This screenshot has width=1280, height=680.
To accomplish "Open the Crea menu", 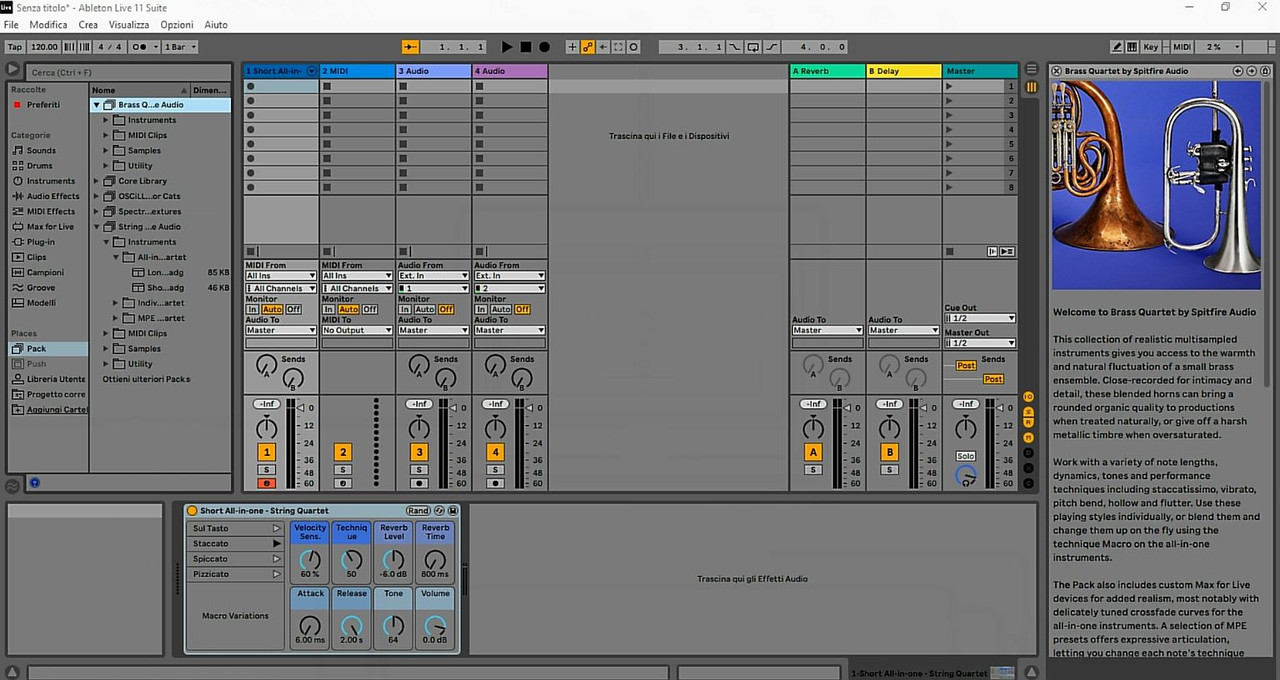I will pyautogui.click(x=88, y=24).
